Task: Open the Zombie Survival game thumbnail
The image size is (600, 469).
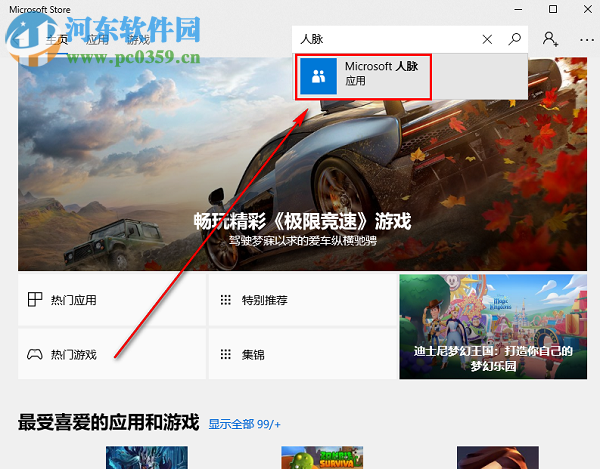Action: [x=322, y=458]
